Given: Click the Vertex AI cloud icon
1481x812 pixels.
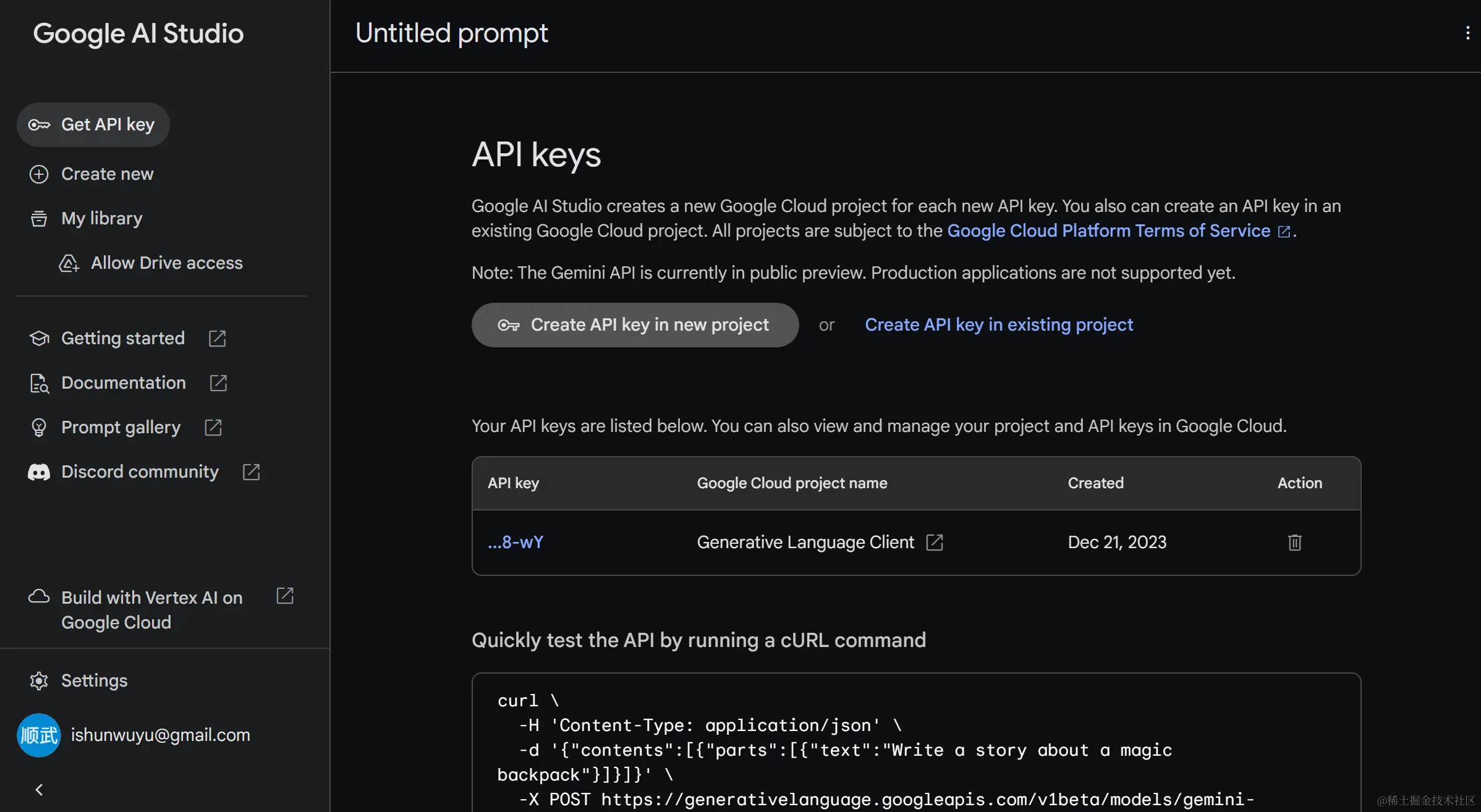Looking at the screenshot, I should click(39, 597).
